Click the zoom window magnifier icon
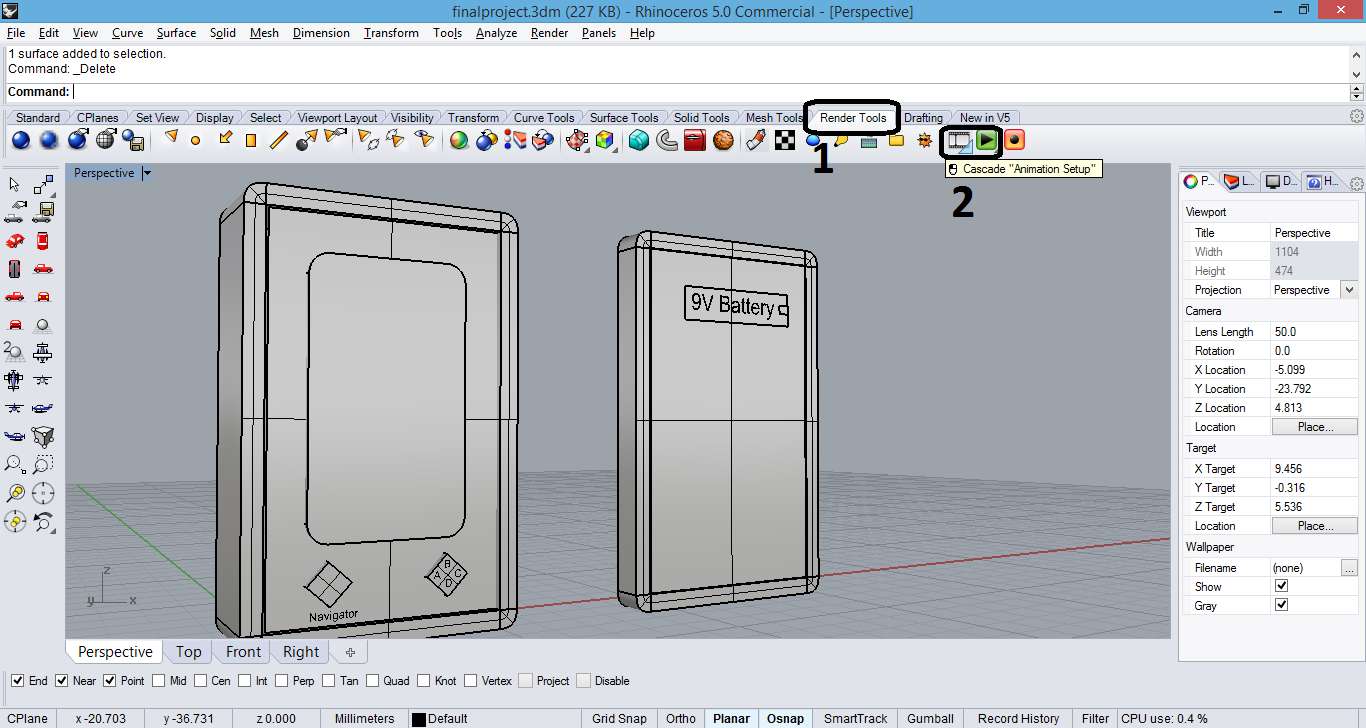The height and width of the screenshot is (728, 1366). 43,464
